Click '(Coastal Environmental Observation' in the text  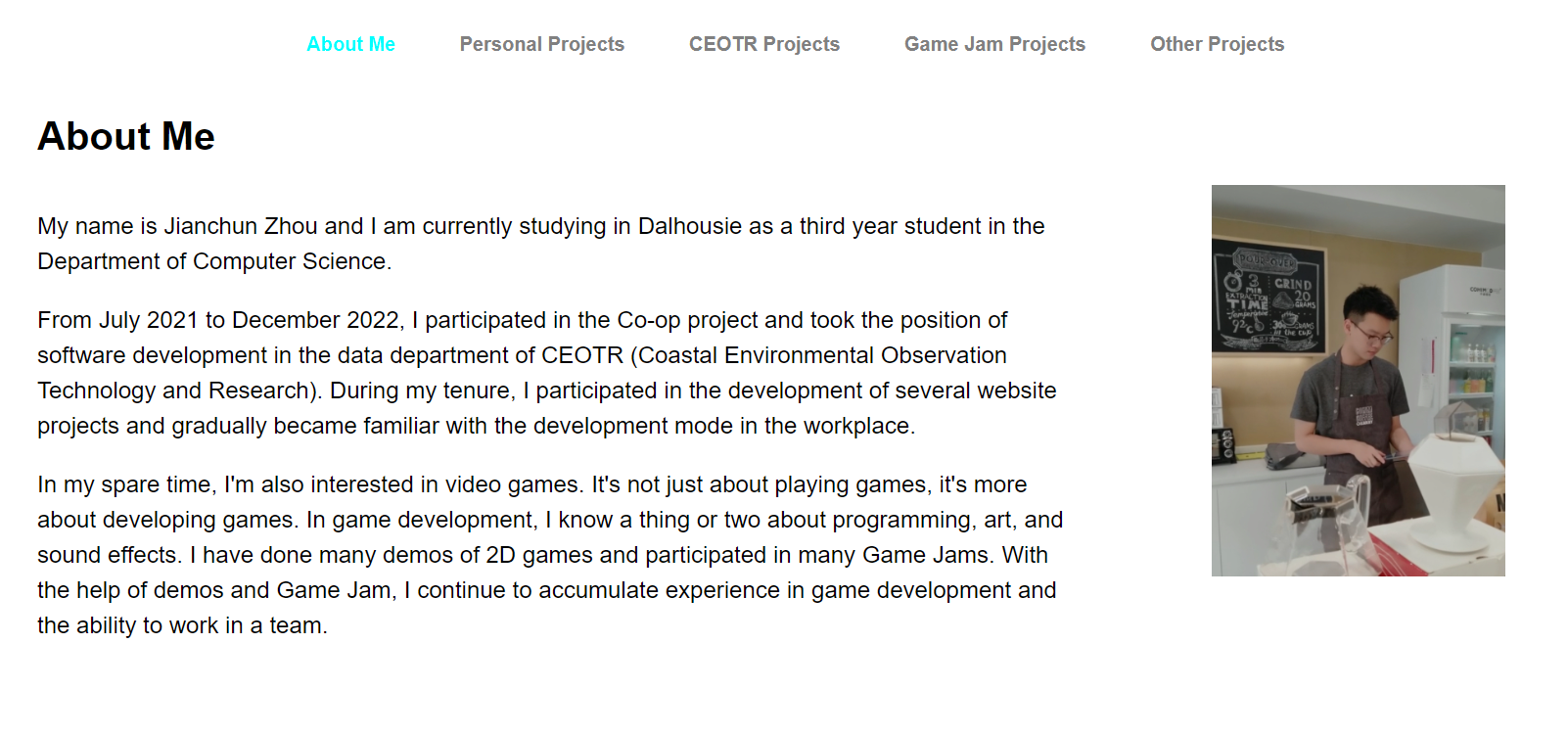click(x=818, y=355)
